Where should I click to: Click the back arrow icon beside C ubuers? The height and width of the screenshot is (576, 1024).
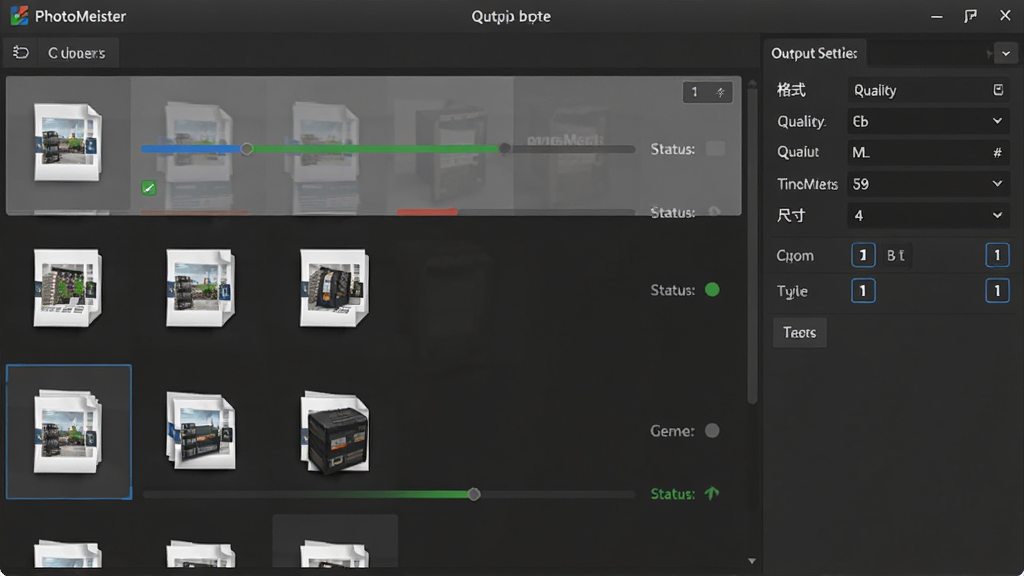coord(21,52)
